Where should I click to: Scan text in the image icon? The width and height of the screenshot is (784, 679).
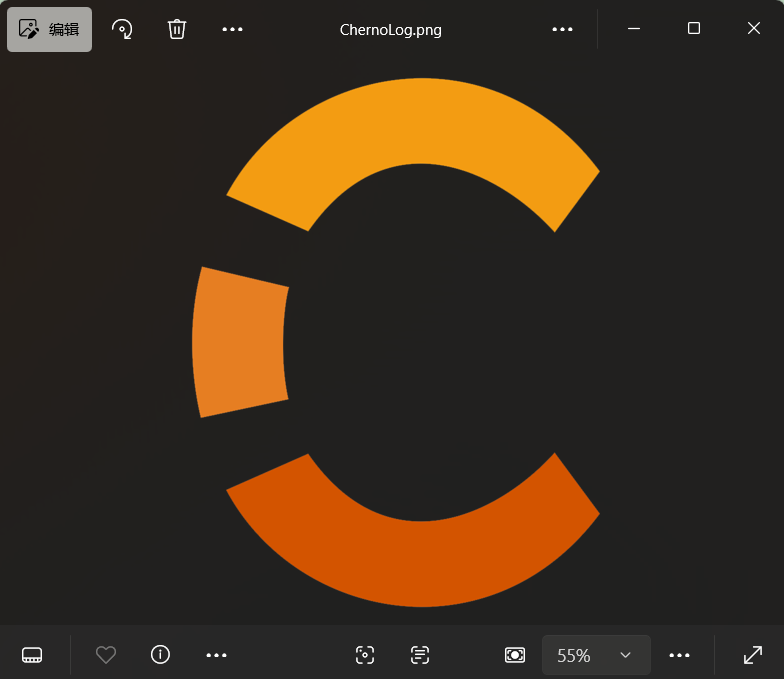(420, 655)
